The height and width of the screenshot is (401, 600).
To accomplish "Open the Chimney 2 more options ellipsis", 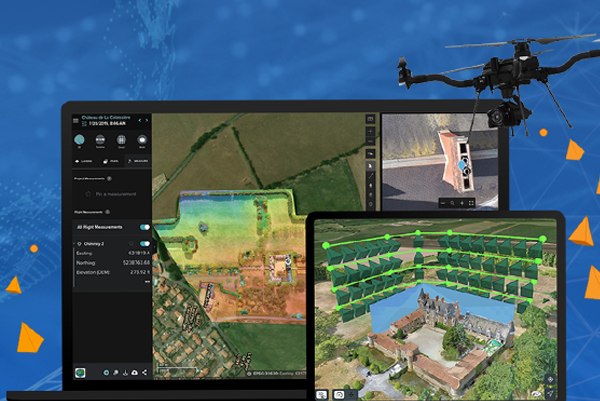I will (x=146, y=282).
